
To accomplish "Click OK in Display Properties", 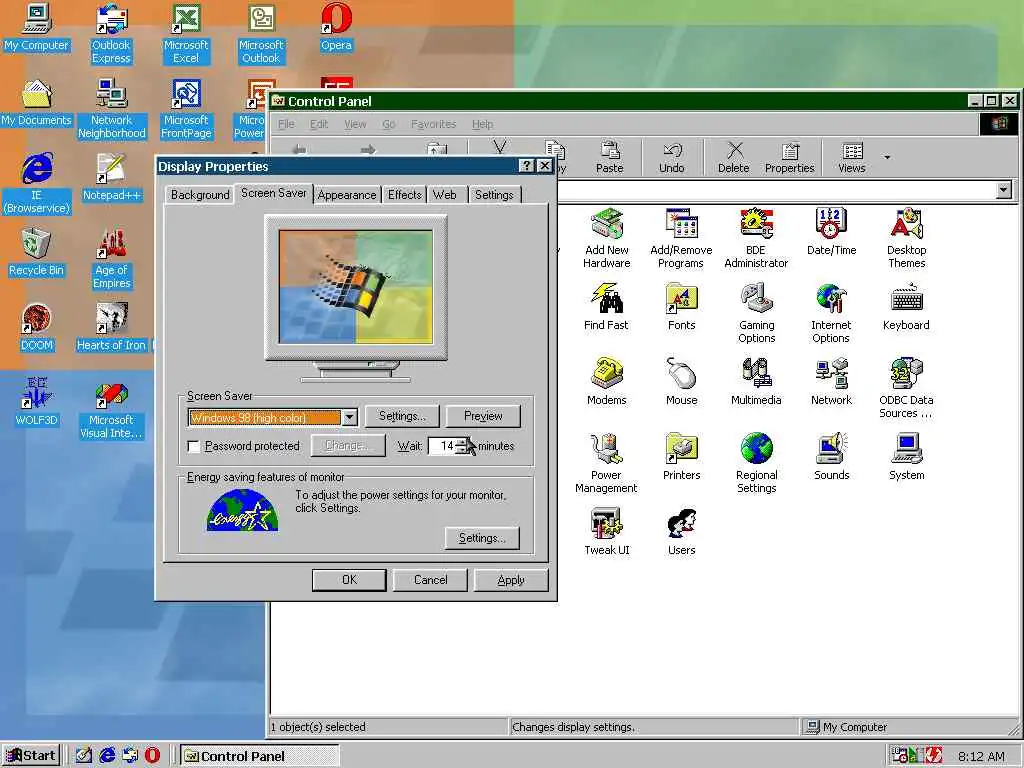I will tap(349, 580).
